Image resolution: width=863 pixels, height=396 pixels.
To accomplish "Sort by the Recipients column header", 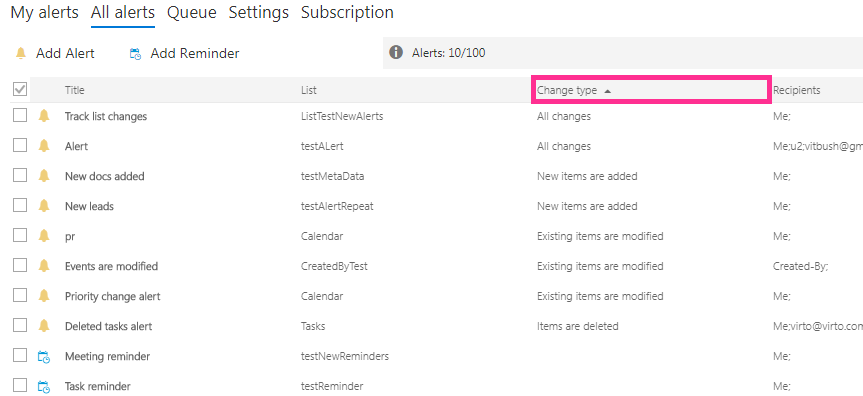I will (796, 90).
